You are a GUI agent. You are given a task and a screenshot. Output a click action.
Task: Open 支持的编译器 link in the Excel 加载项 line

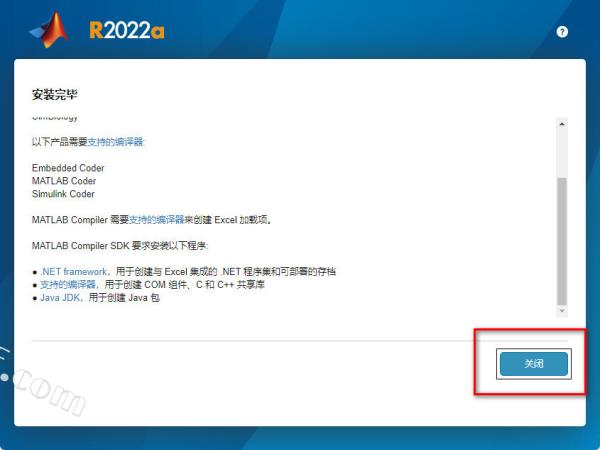[x=157, y=219]
